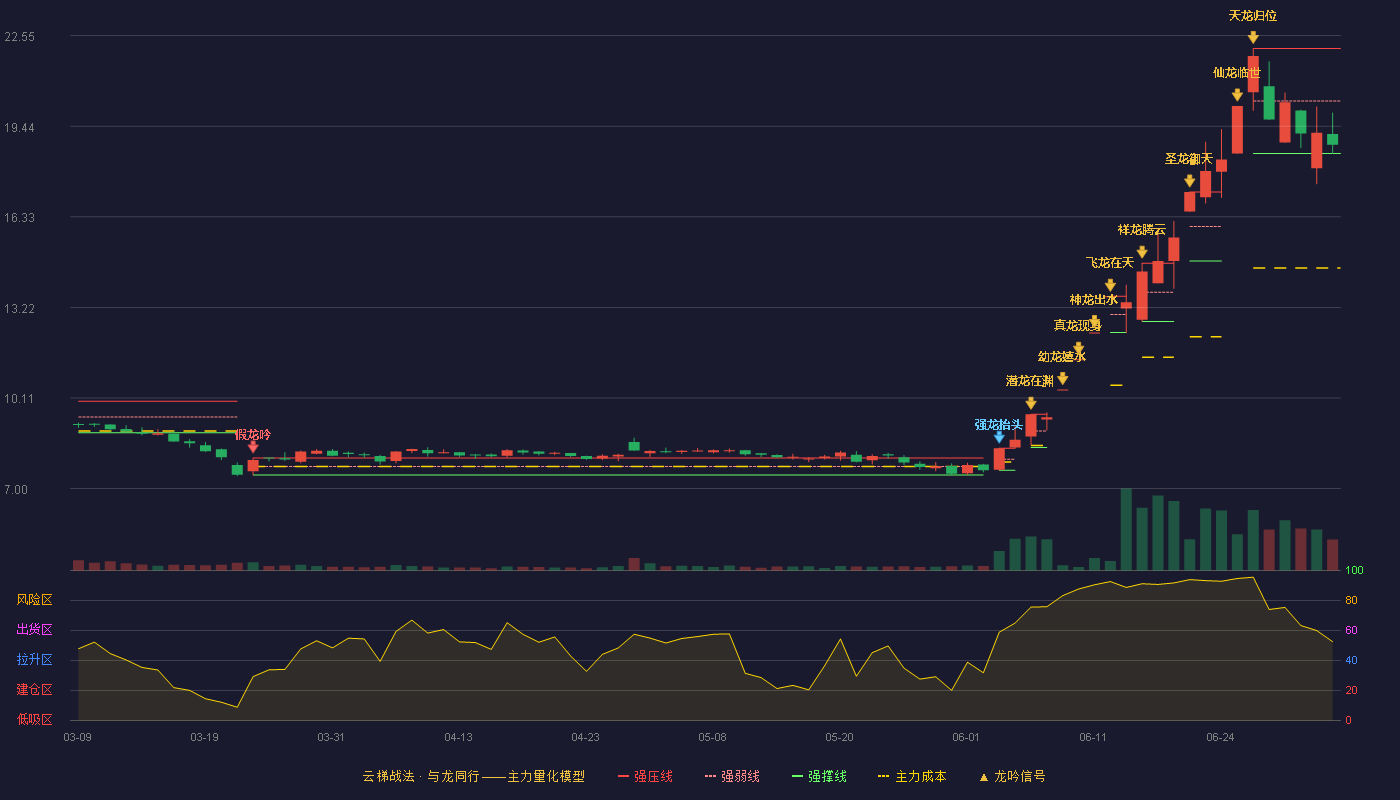Click the arrow marker under 仙龙临世 signal

tap(1237, 95)
